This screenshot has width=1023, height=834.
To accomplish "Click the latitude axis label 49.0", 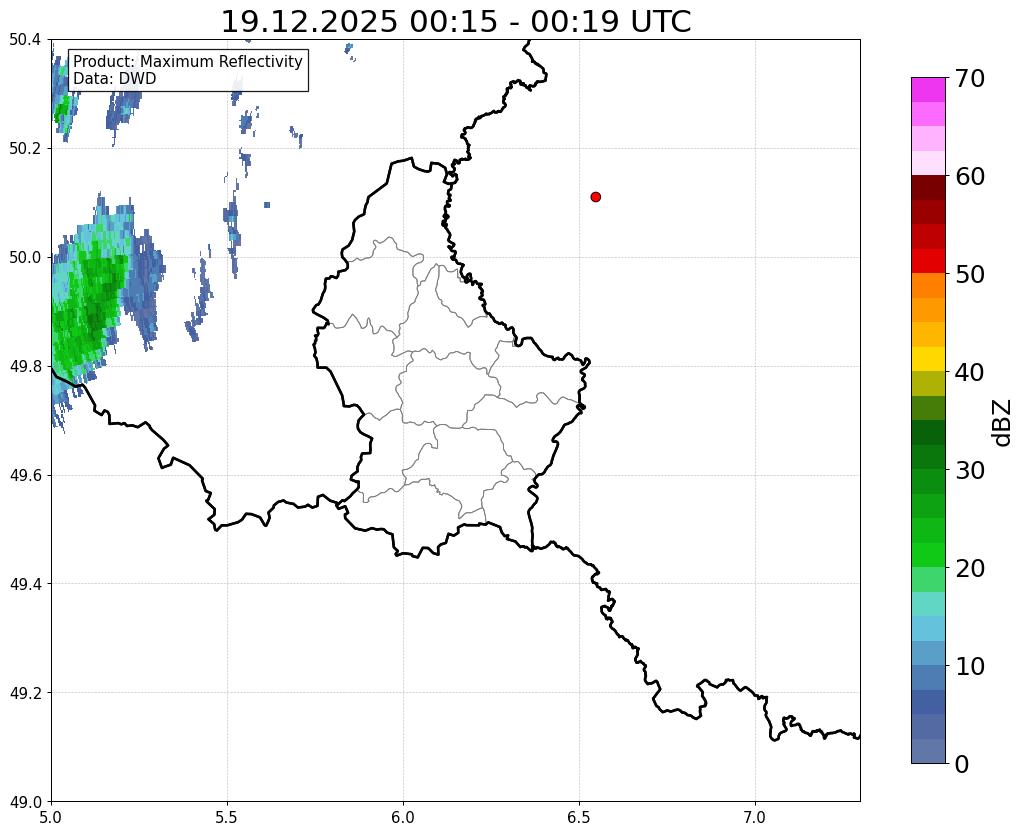I will pyautogui.click(x=25, y=801).
